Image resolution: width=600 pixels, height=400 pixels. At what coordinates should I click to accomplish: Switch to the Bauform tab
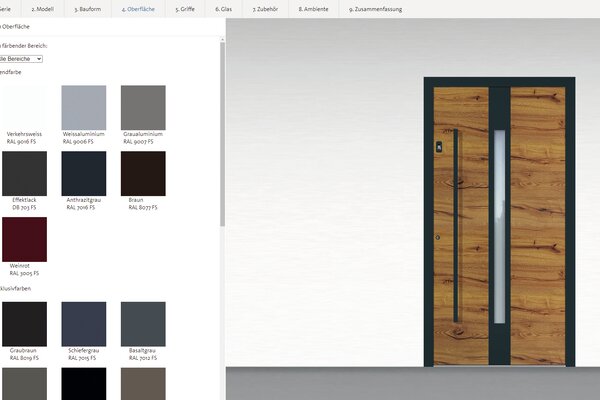pos(90,8)
